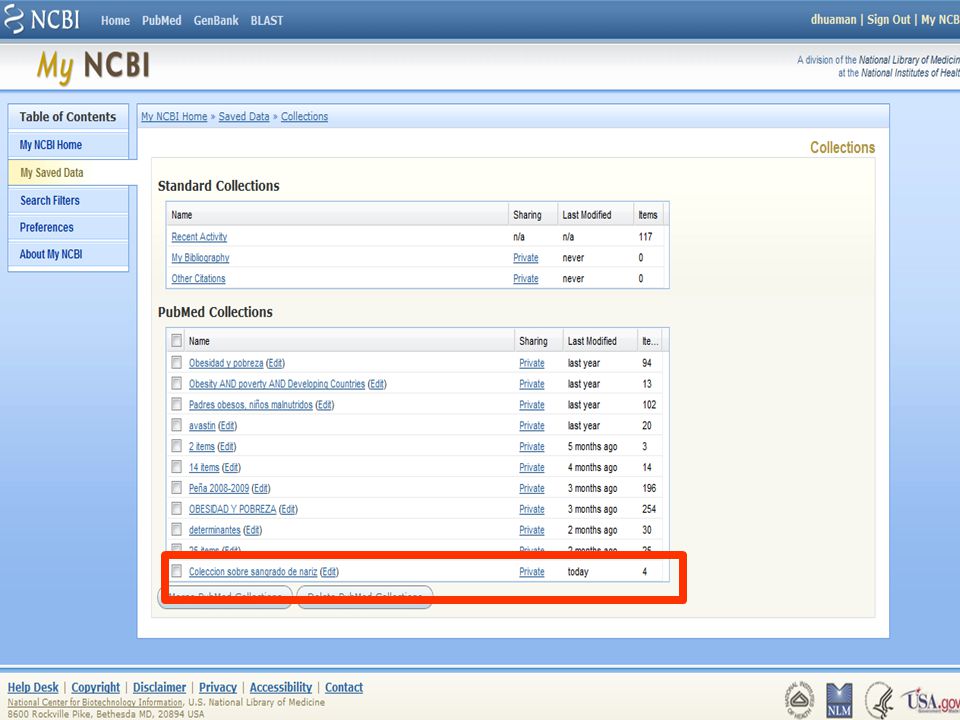Click Private sharing link for My Bibliography

525,258
